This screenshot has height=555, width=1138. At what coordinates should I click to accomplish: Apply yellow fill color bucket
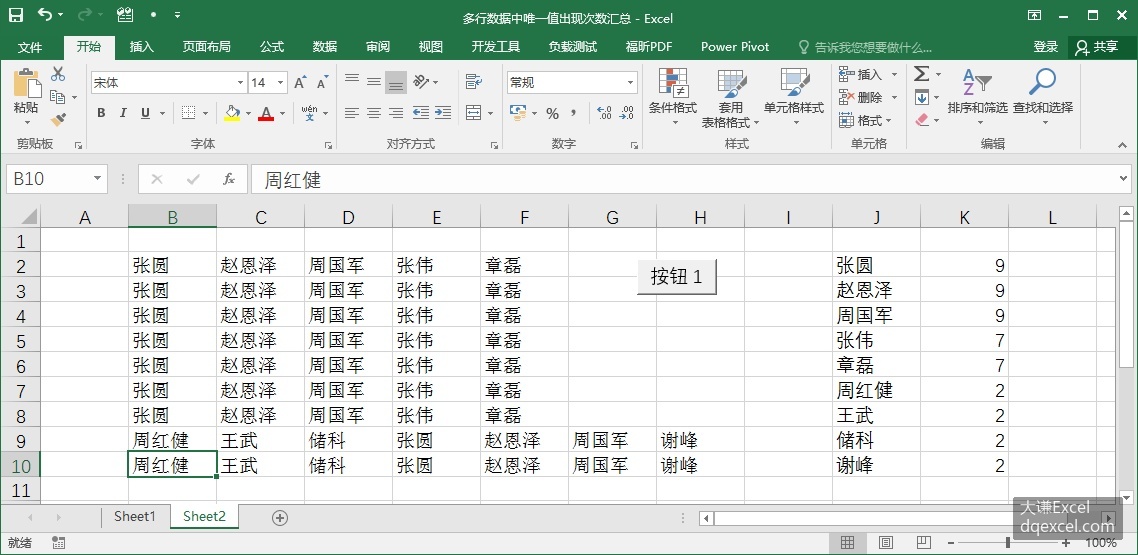232,113
